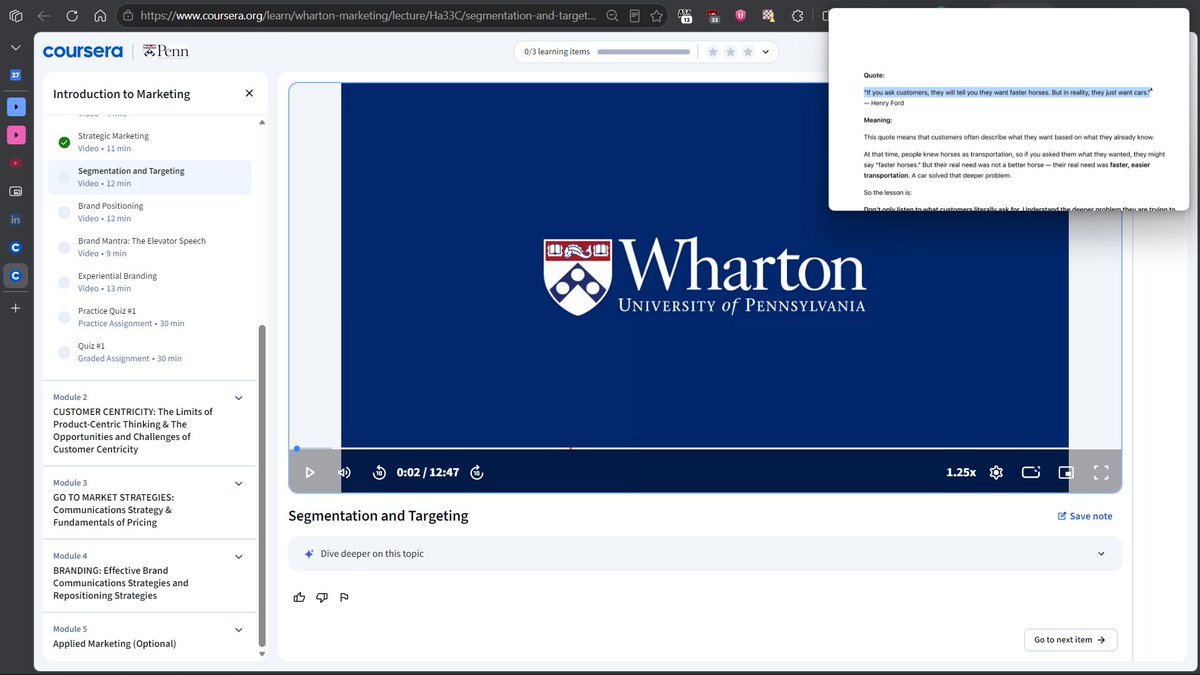The height and width of the screenshot is (675, 1200).
Task: Mute the video volume
Action: pos(344,472)
